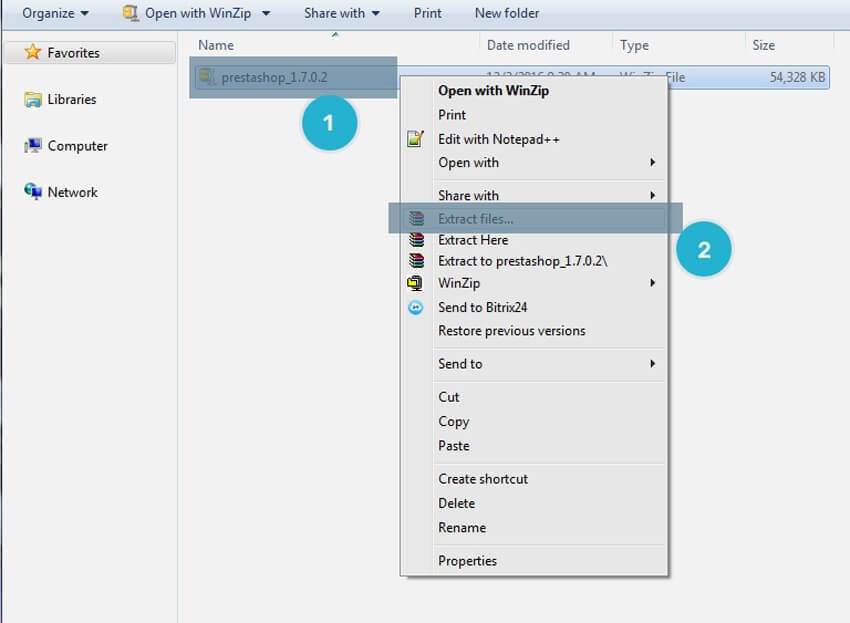Choose Extract to prestashop_1.7.0.2\ option
850x623 pixels.
click(x=522, y=261)
